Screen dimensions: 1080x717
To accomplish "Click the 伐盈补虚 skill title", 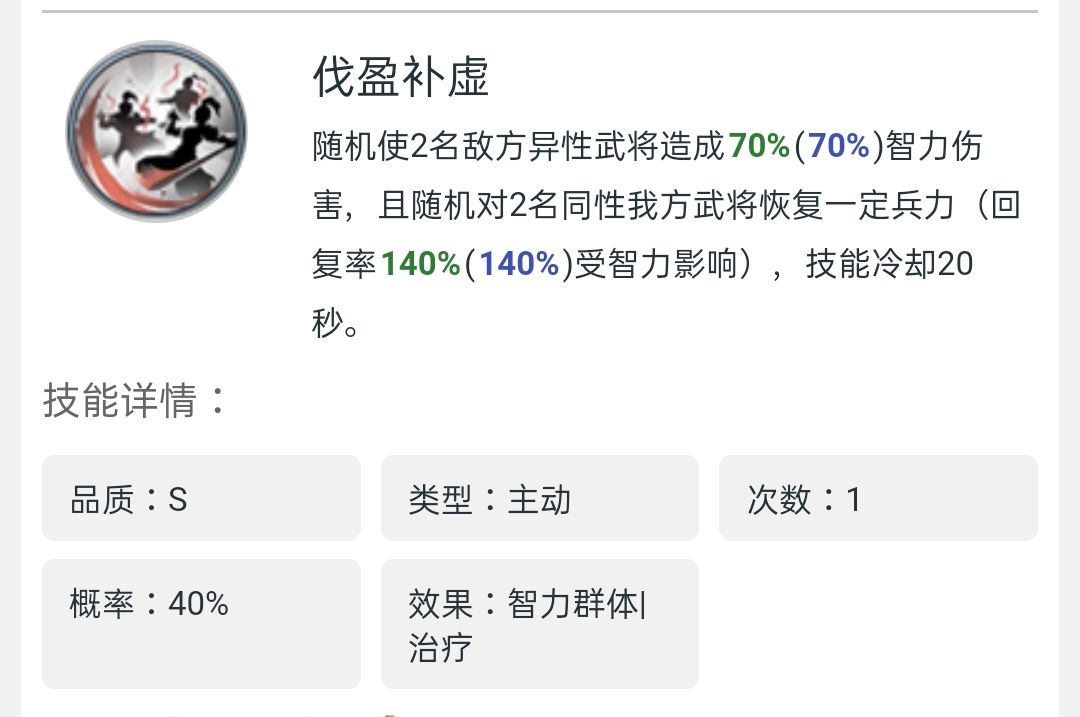I will pyautogui.click(x=401, y=76).
